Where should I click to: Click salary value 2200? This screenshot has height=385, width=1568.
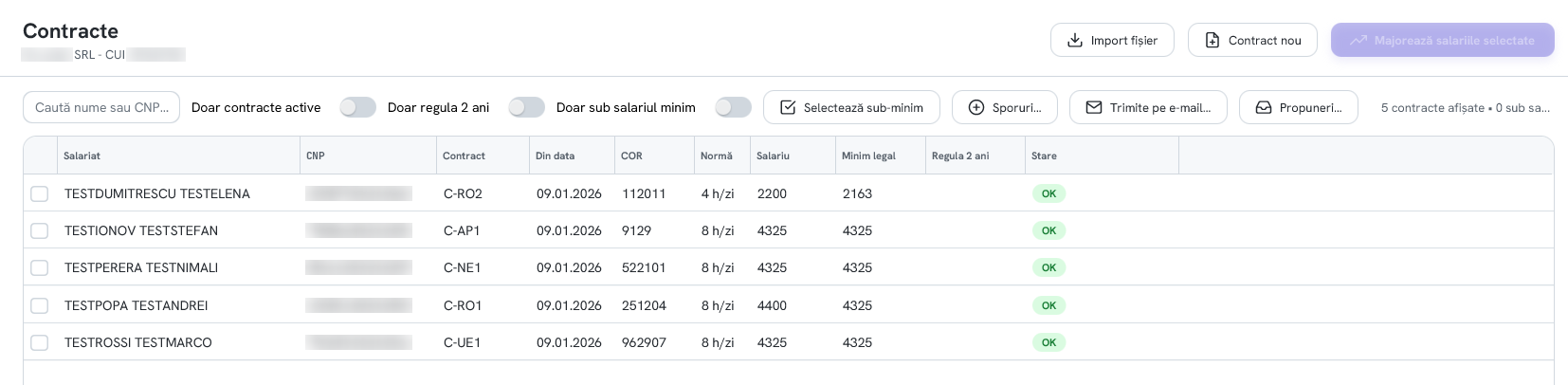click(772, 193)
